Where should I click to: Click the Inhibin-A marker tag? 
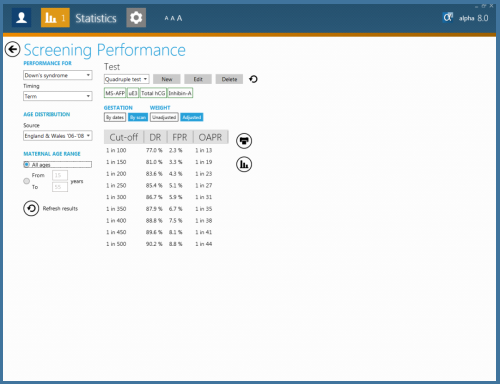coord(180,93)
